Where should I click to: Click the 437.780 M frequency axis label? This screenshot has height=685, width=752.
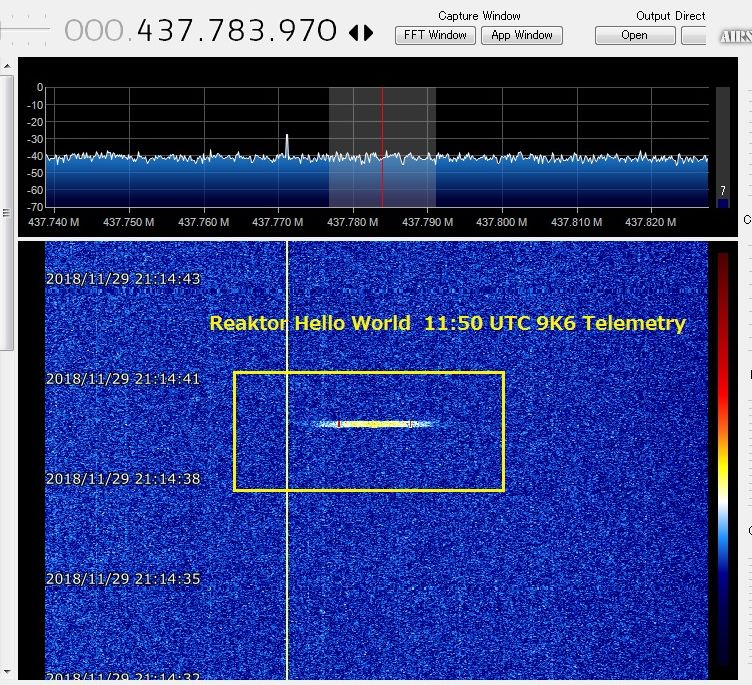(x=352, y=222)
